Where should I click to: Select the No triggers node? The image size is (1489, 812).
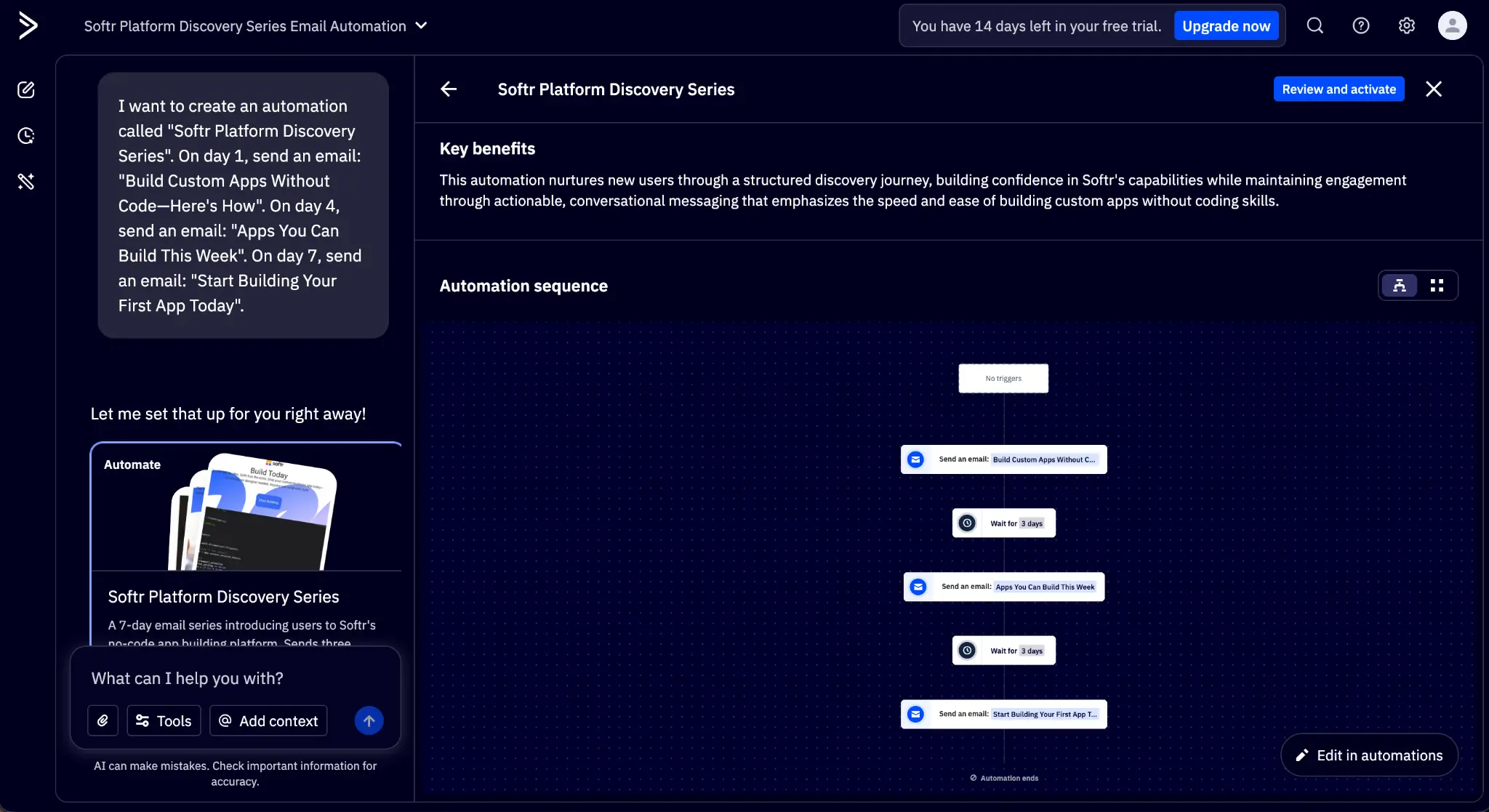coord(1003,378)
